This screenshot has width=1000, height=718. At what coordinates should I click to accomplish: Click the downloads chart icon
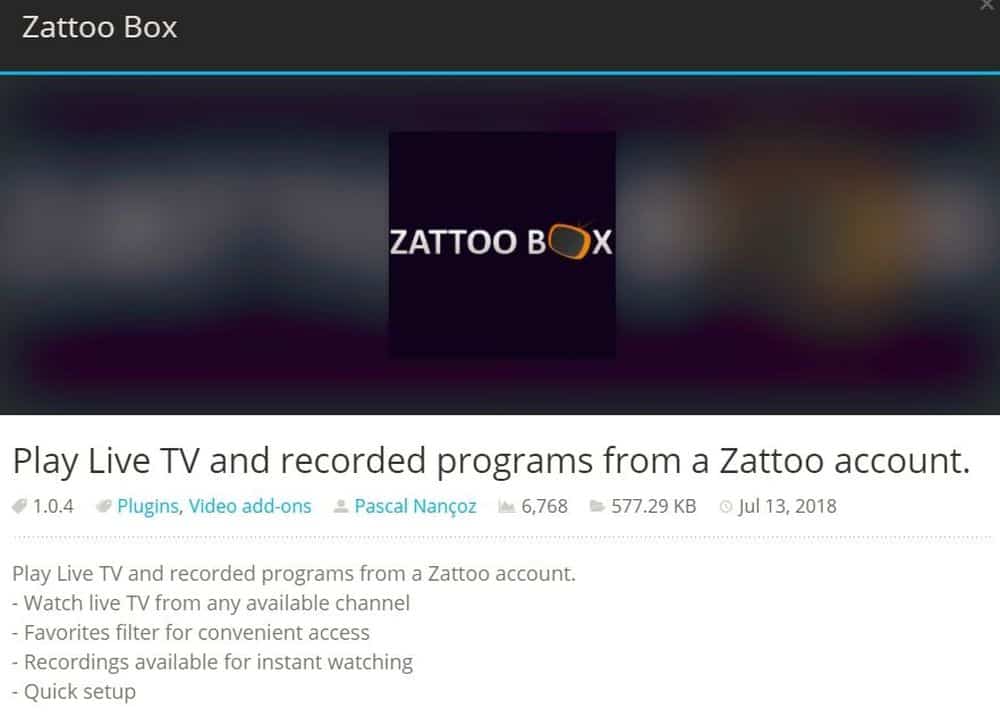click(x=506, y=506)
